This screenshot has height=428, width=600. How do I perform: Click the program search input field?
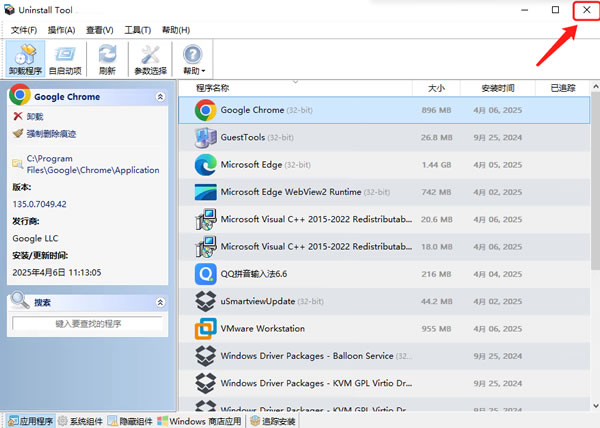coord(88,324)
